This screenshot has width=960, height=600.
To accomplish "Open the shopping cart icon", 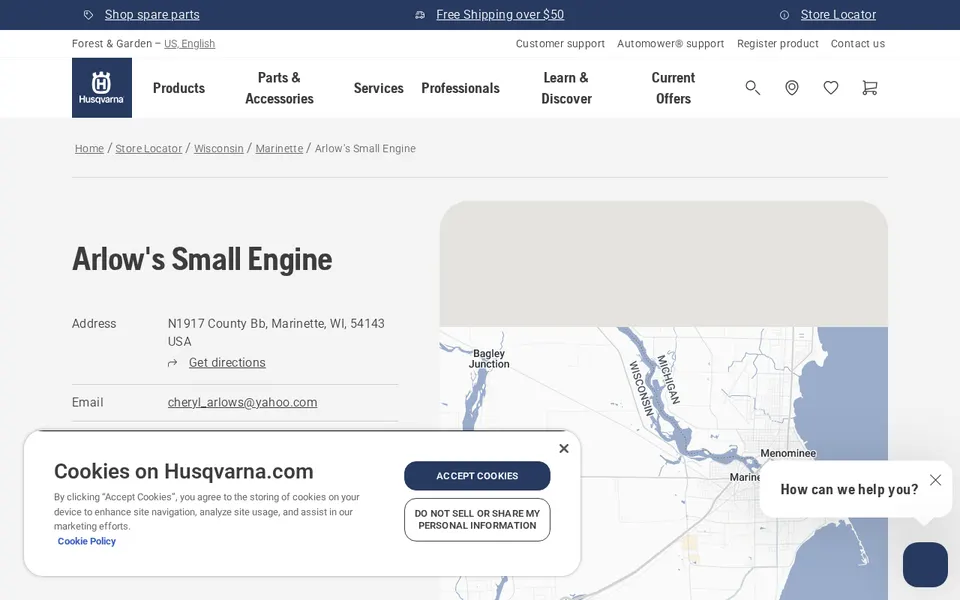I will (869, 88).
